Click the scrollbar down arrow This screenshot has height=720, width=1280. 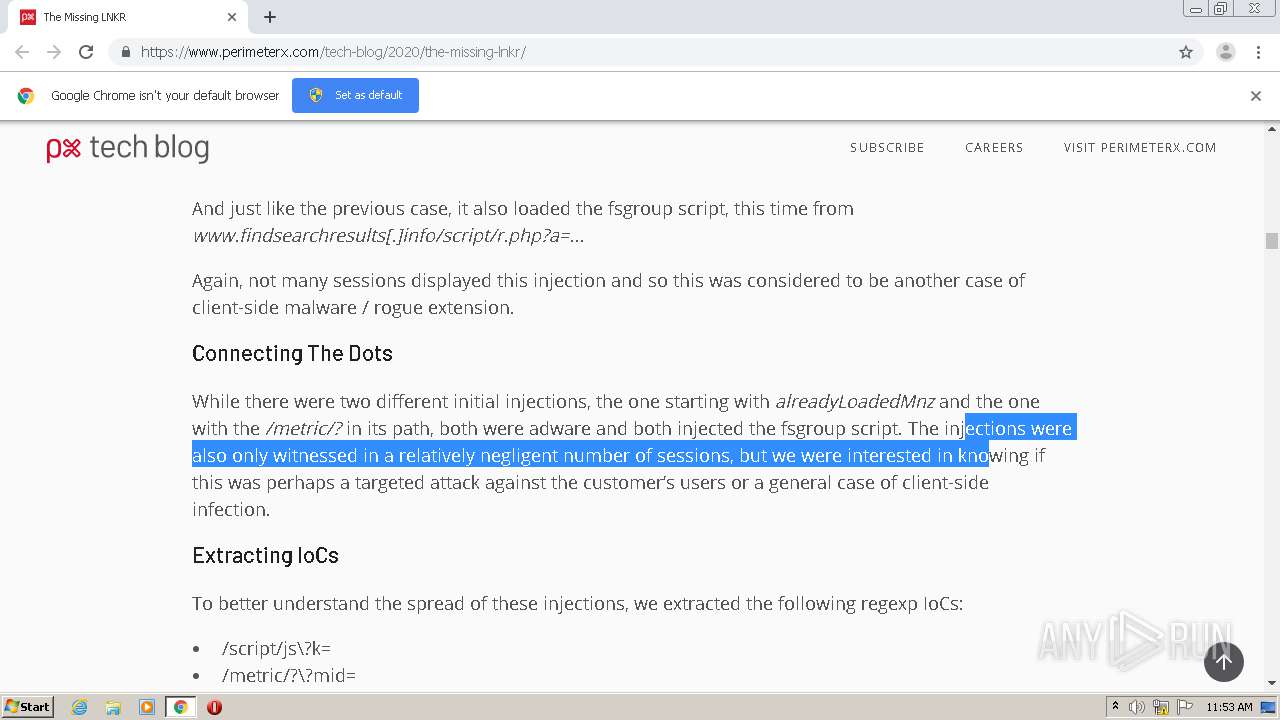[1272, 682]
